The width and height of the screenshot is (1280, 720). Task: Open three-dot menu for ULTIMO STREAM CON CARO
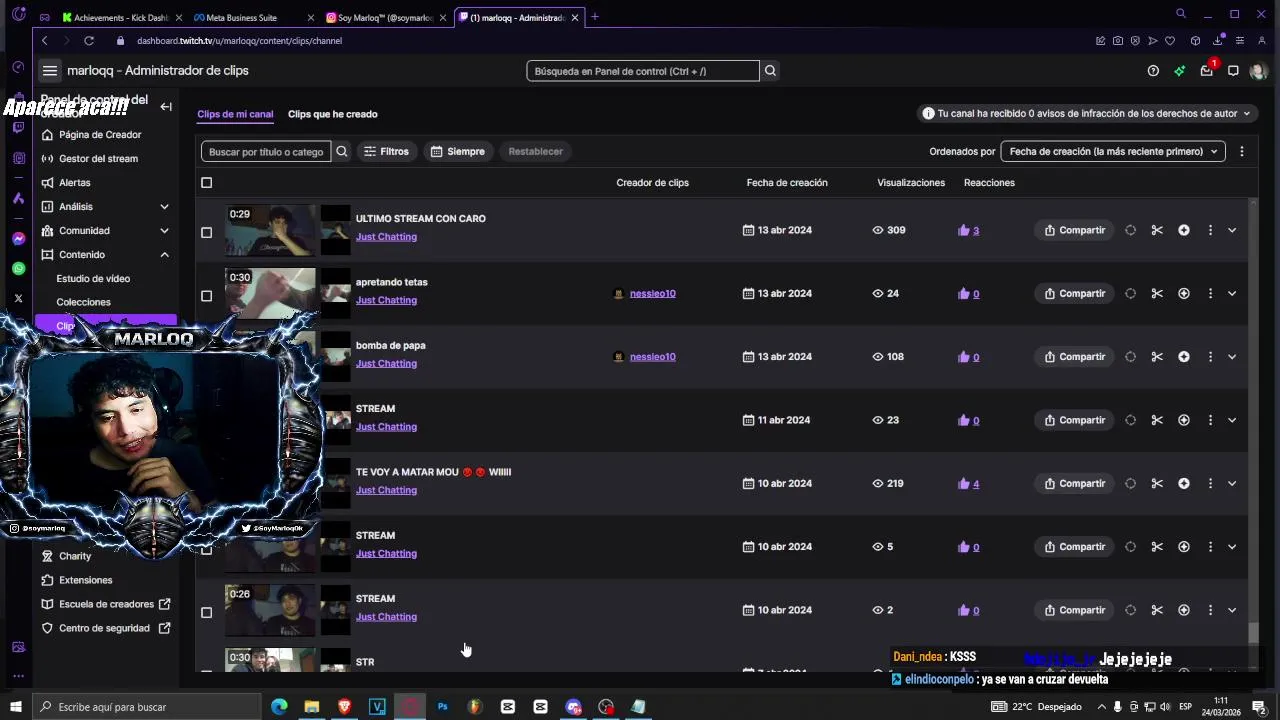(1210, 230)
